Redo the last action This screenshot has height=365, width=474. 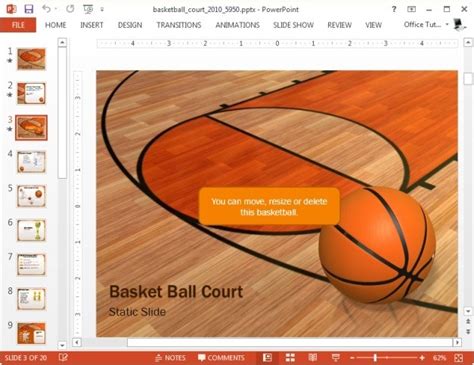coord(70,9)
